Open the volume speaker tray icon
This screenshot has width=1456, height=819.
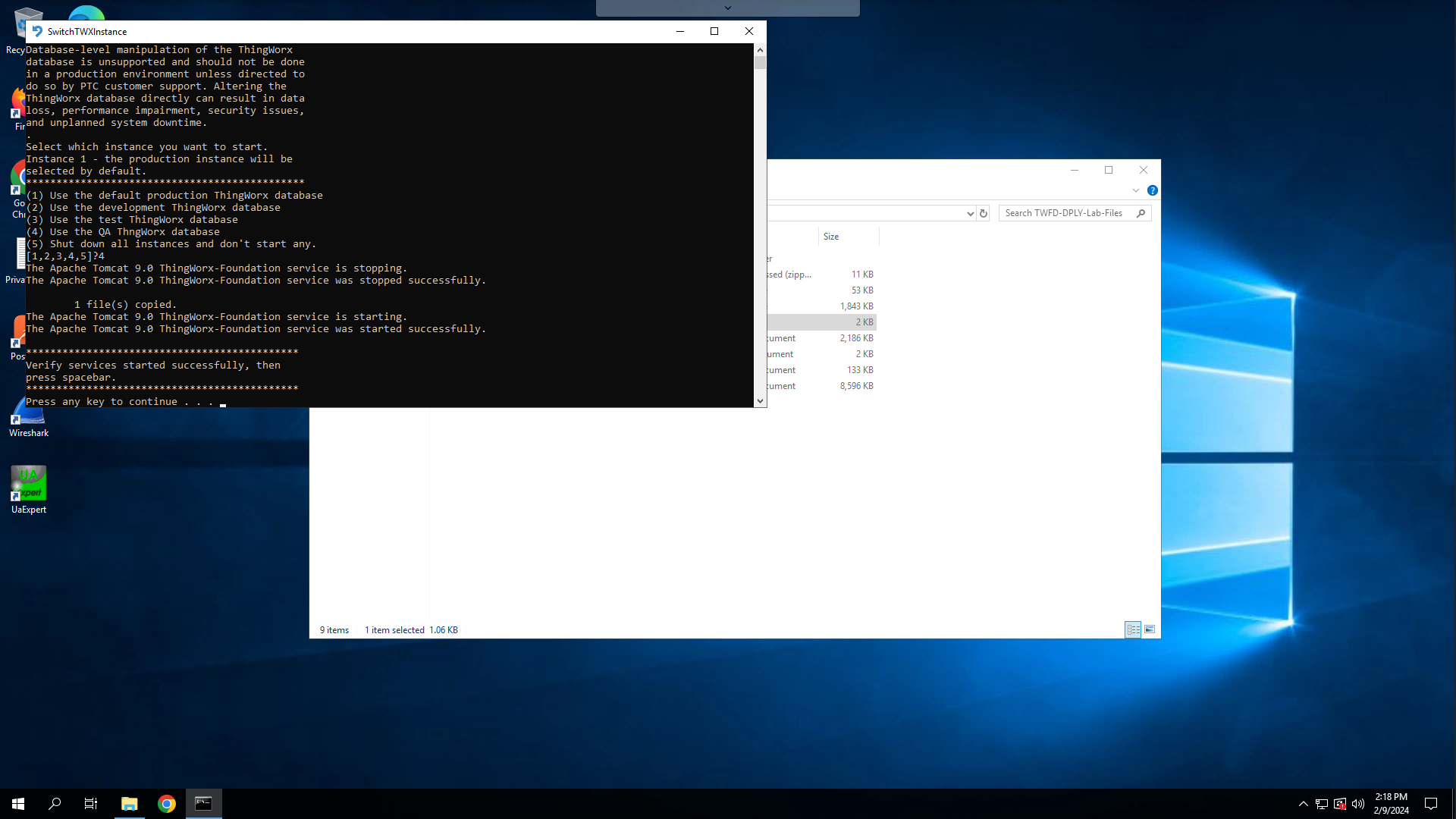coord(1358,804)
